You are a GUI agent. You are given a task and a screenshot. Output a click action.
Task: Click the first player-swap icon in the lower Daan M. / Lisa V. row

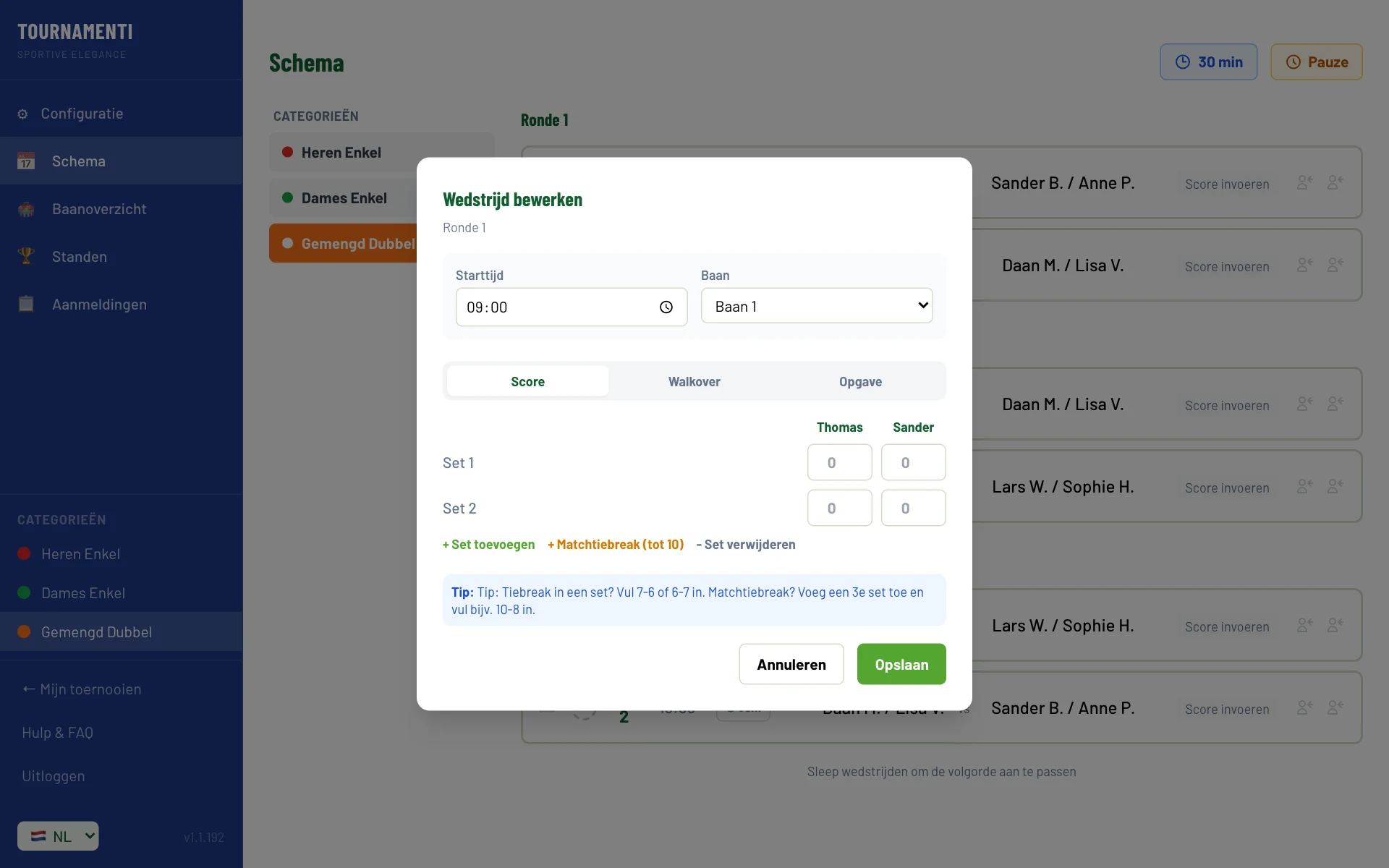tap(1304, 404)
